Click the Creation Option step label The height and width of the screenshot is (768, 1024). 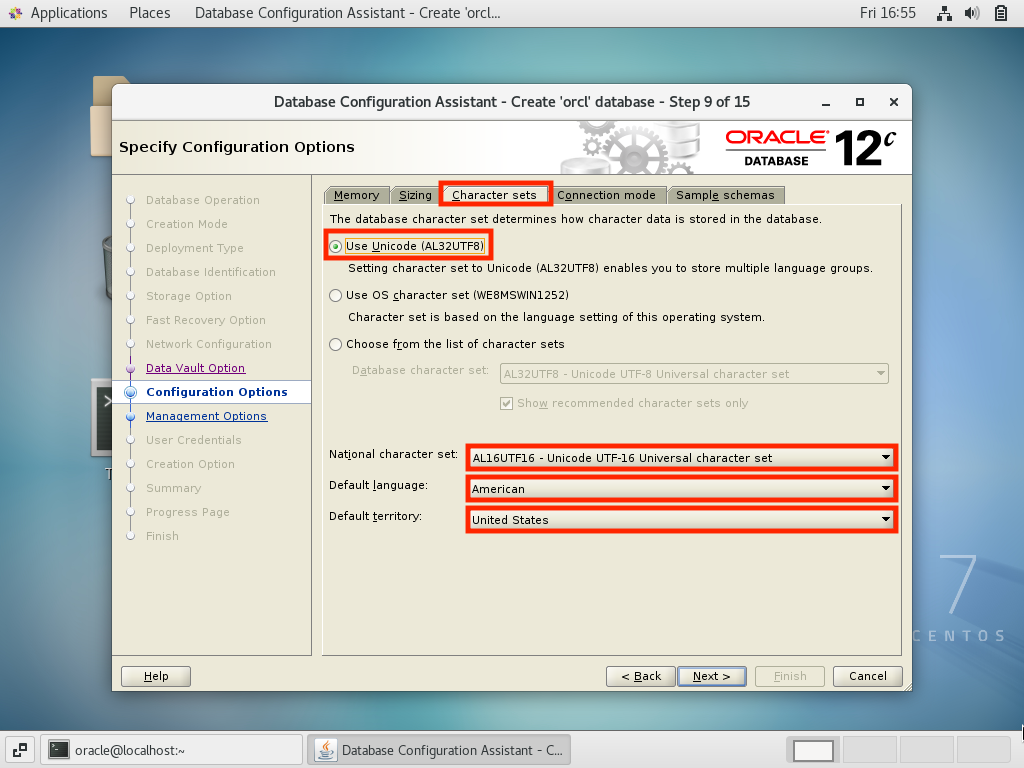pyautogui.click(x=190, y=464)
